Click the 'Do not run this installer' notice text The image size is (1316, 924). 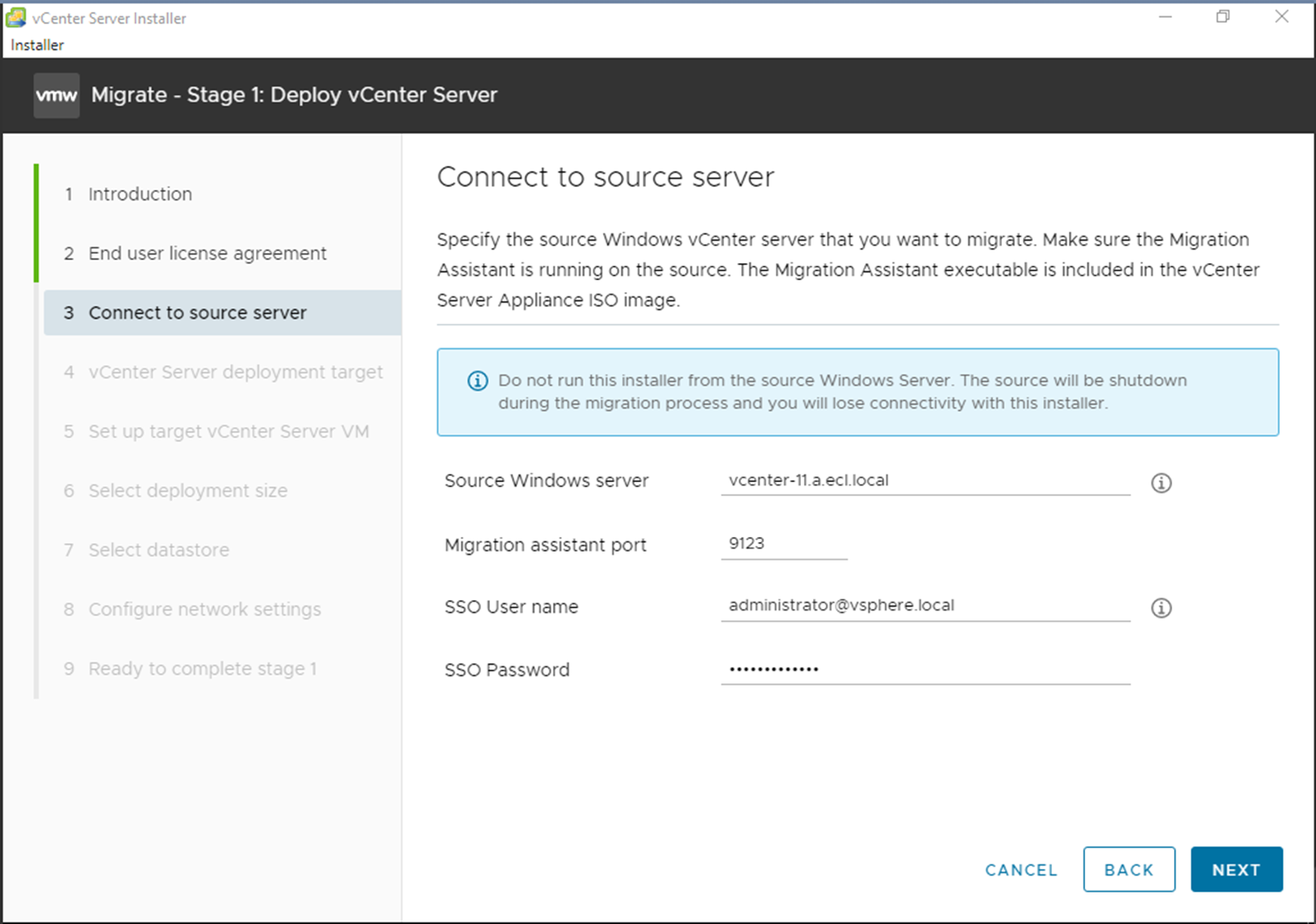click(842, 392)
